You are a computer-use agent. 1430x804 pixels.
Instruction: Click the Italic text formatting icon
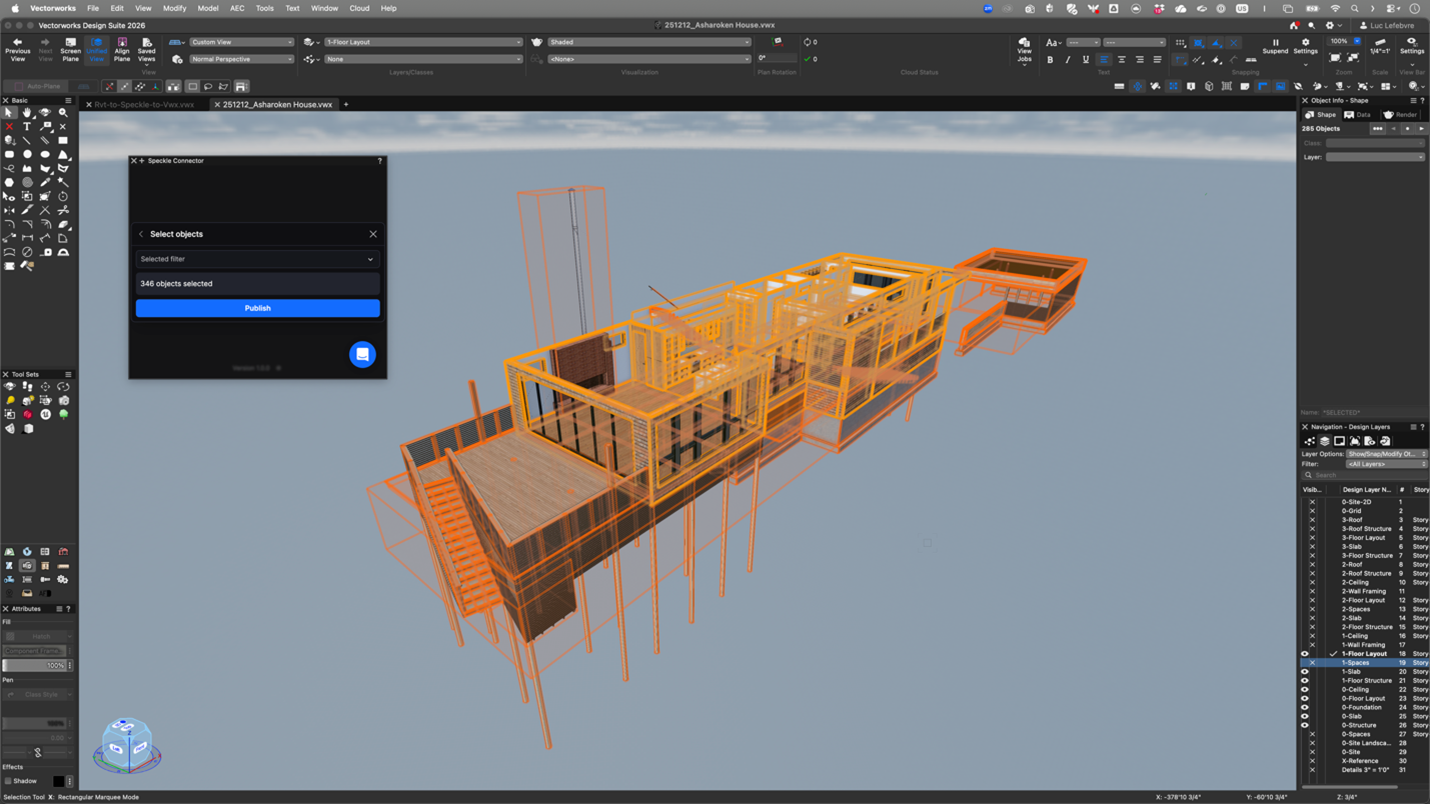tap(1068, 60)
